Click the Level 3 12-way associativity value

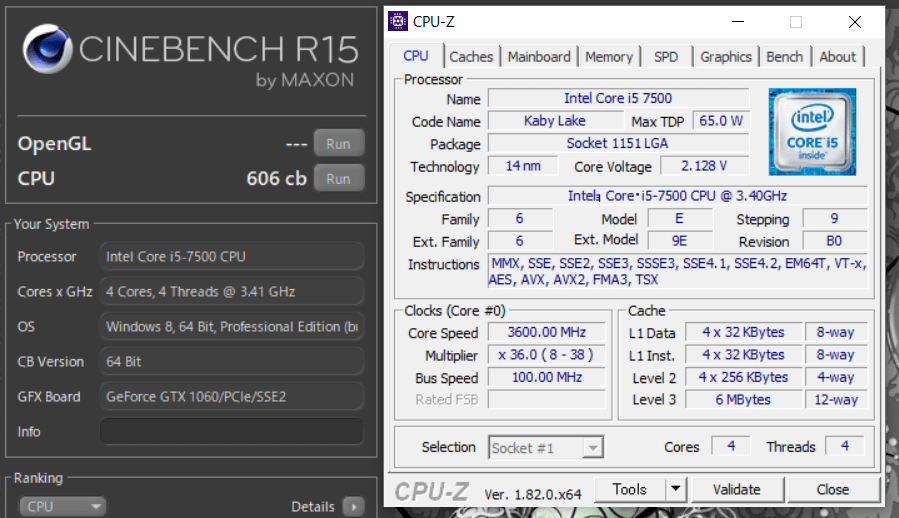click(836, 399)
